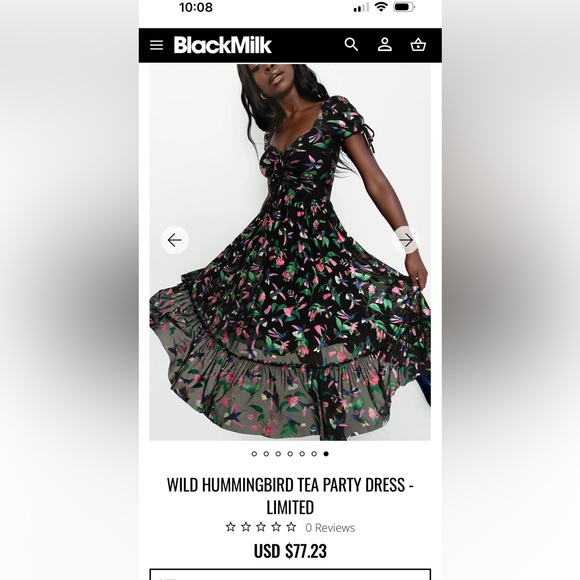This screenshot has height=580, width=580.
Task: Select the first image carousel dot
Action: [254, 454]
